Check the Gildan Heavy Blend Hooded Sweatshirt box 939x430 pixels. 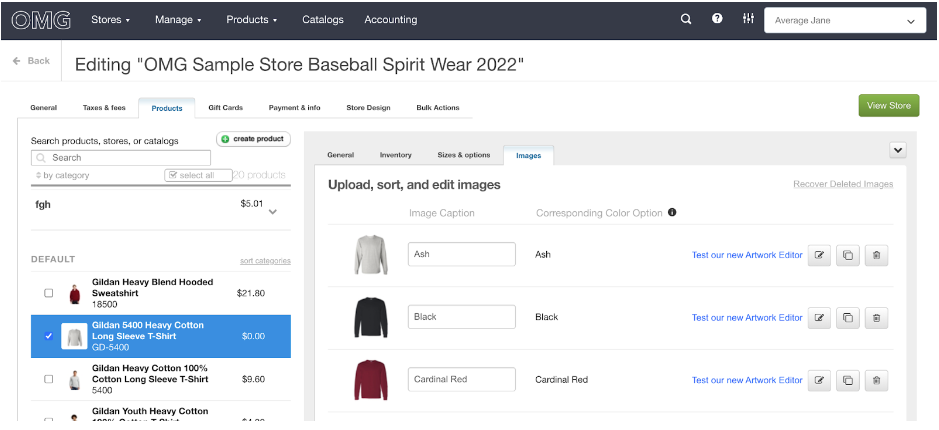pyautogui.click(x=49, y=293)
